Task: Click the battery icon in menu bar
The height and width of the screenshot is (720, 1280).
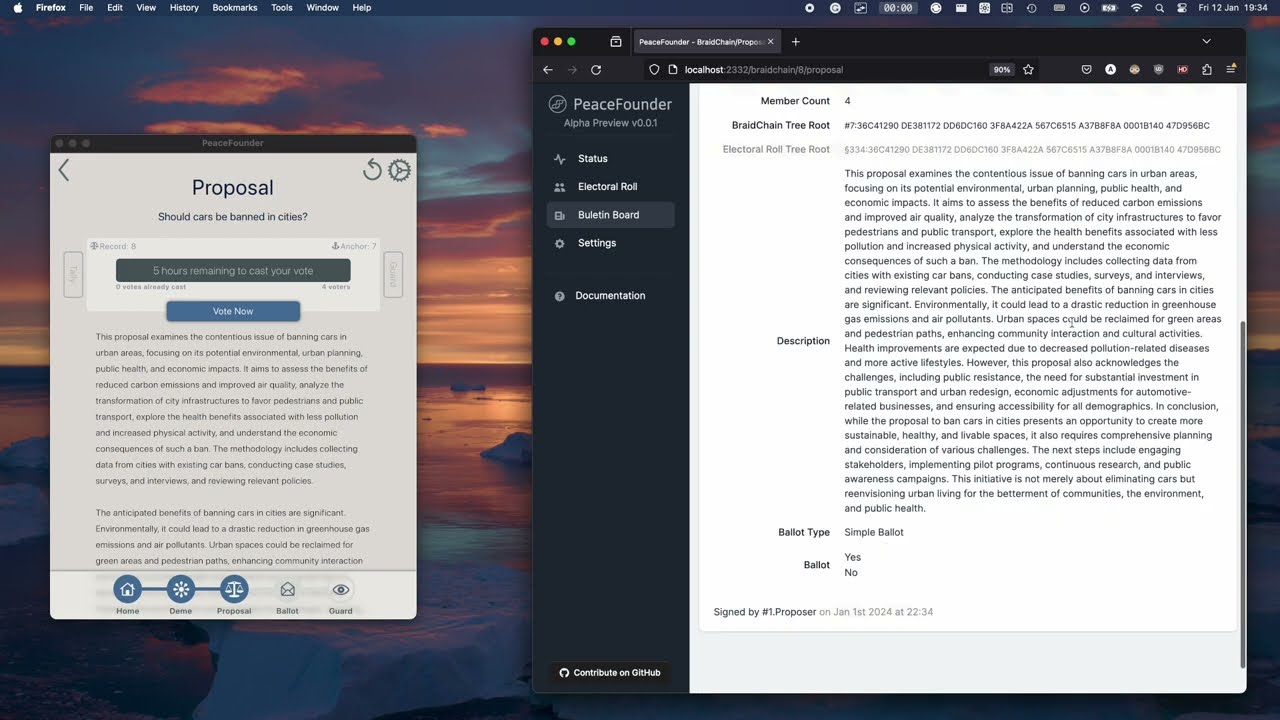Action: (1109, 7)
